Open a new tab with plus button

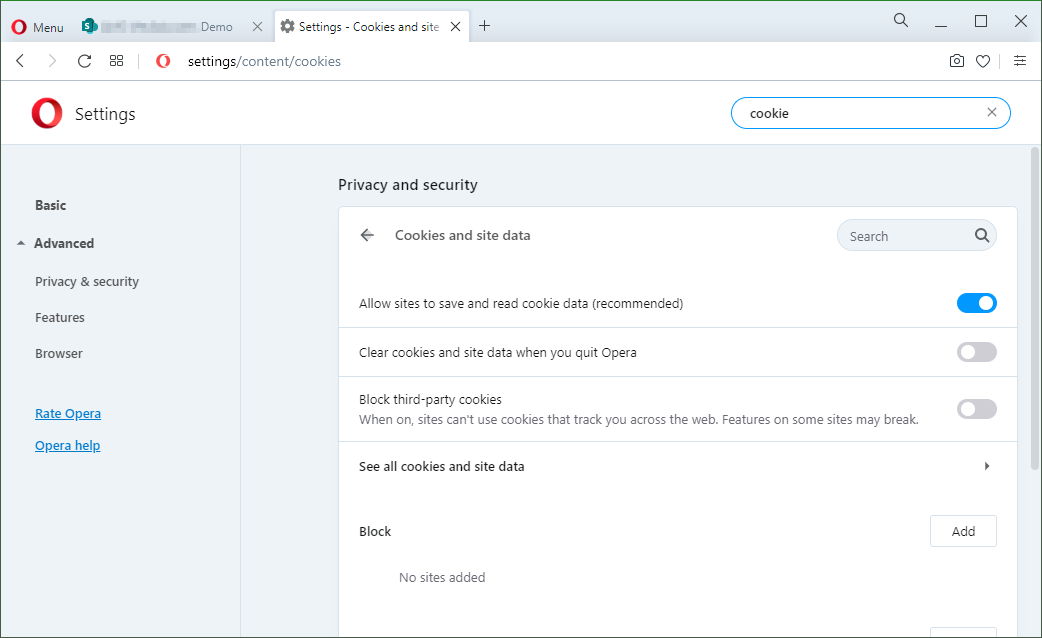485,26
